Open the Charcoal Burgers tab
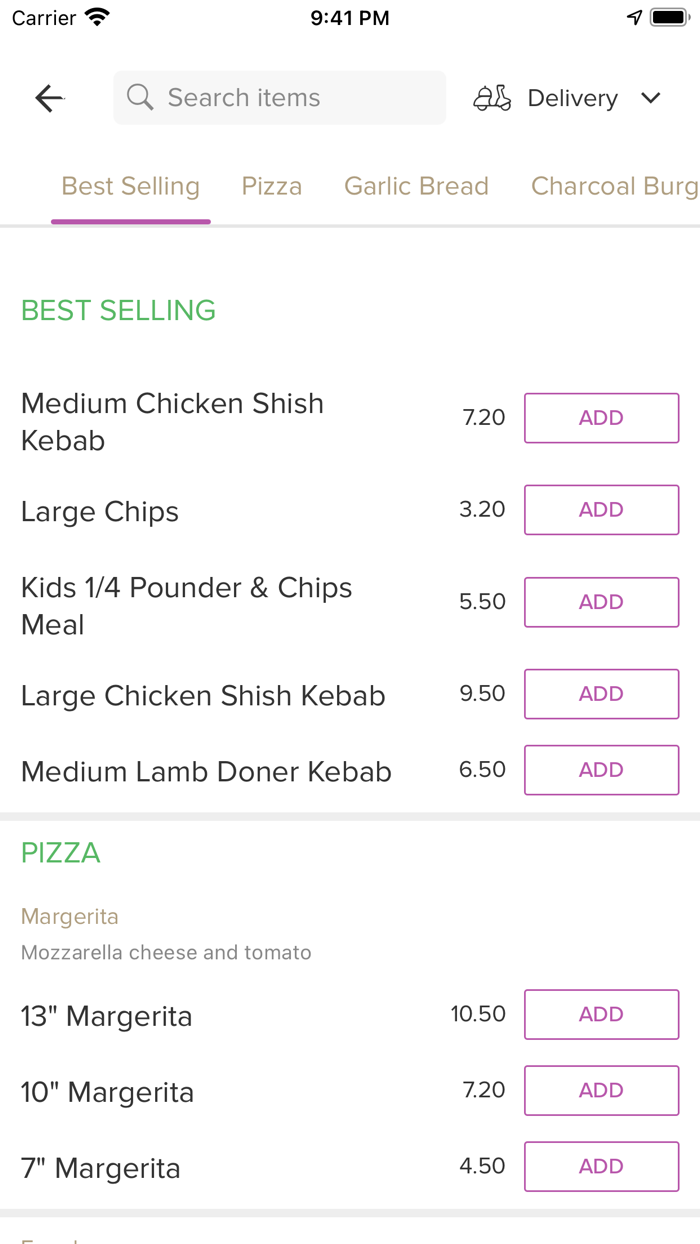This screenshot has height=1244, width=700. coord(614,186)
